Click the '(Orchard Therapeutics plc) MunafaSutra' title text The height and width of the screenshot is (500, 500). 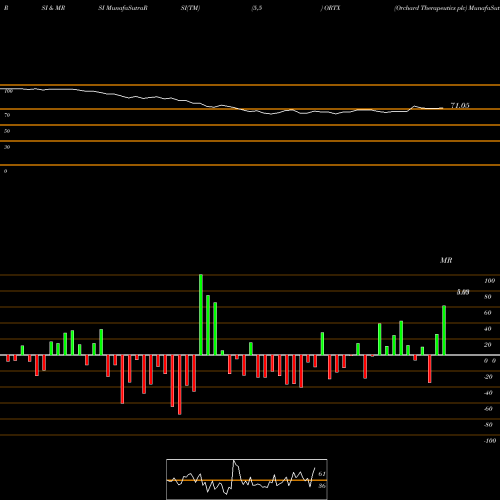click(447, 8)
